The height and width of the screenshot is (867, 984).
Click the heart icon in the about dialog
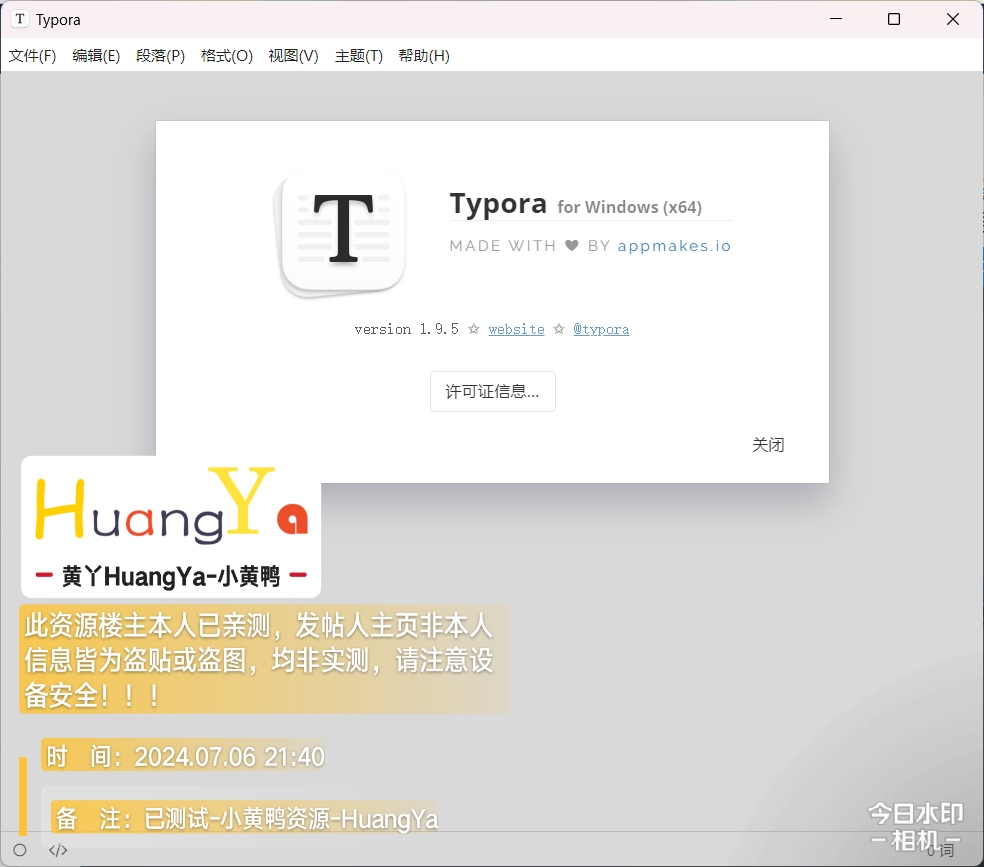pyautogui.click(x=571, y=246)
